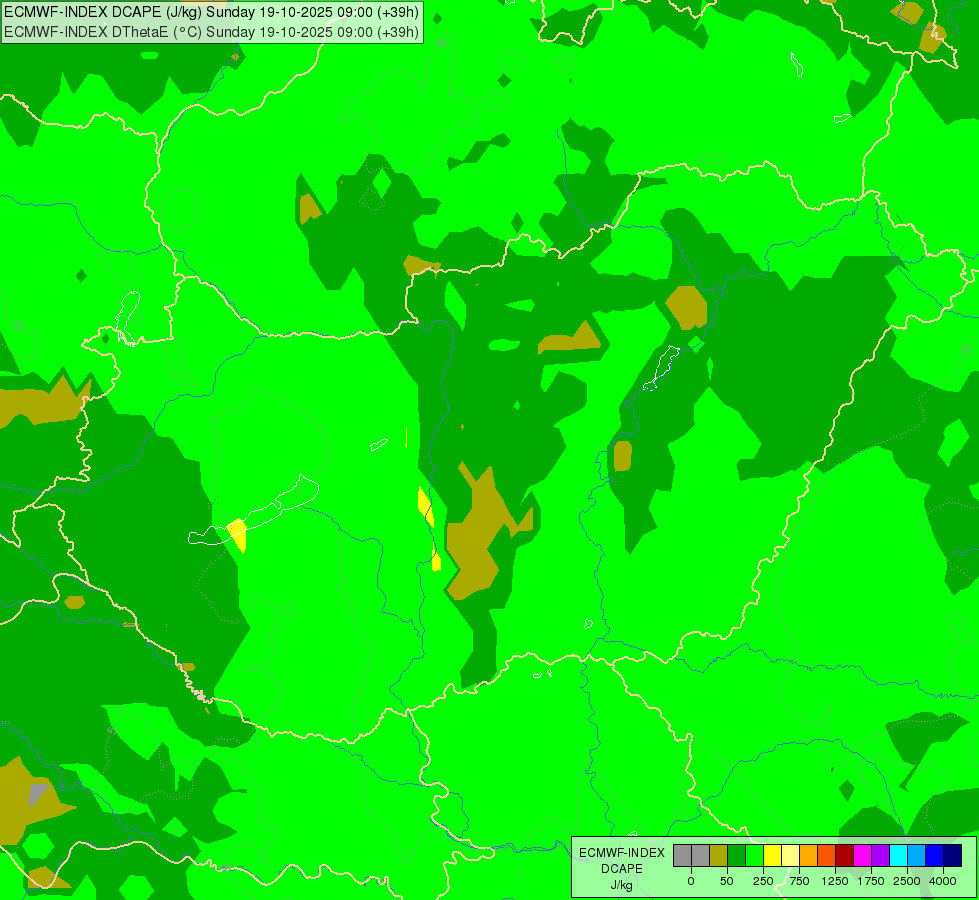Click the legend title ECMWF-INDEX
This screenshot has height=900, width=979.
click(x=622, y=853)
